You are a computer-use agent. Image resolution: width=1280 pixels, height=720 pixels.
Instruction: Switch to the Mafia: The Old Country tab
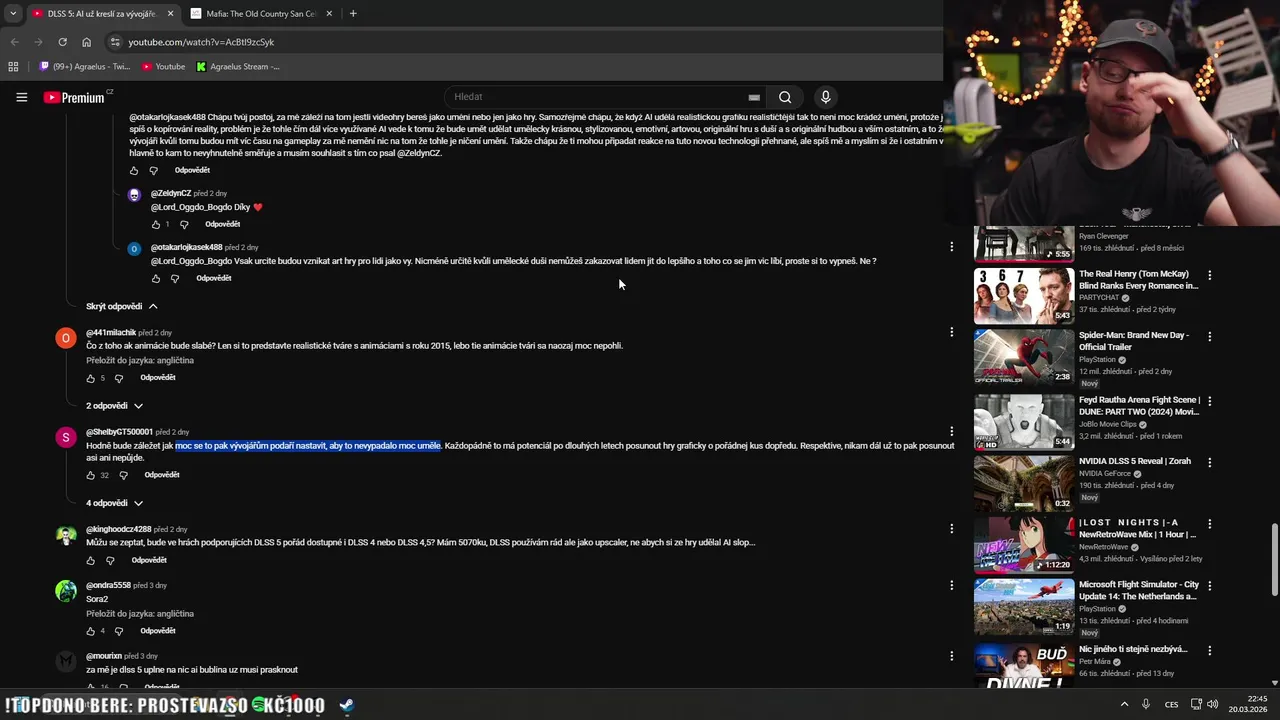[x=262, y=14]
